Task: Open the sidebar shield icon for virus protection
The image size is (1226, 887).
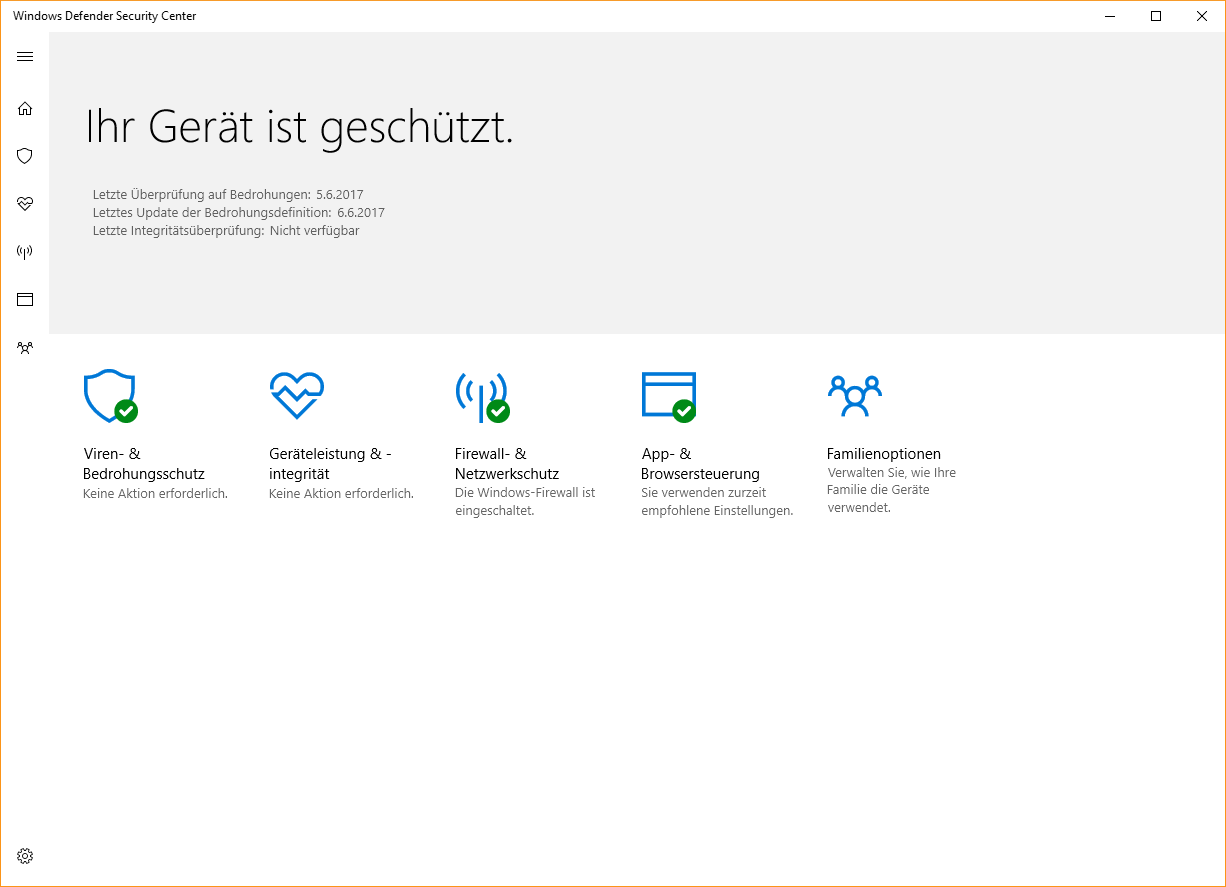Action: (x=25, y=156)
